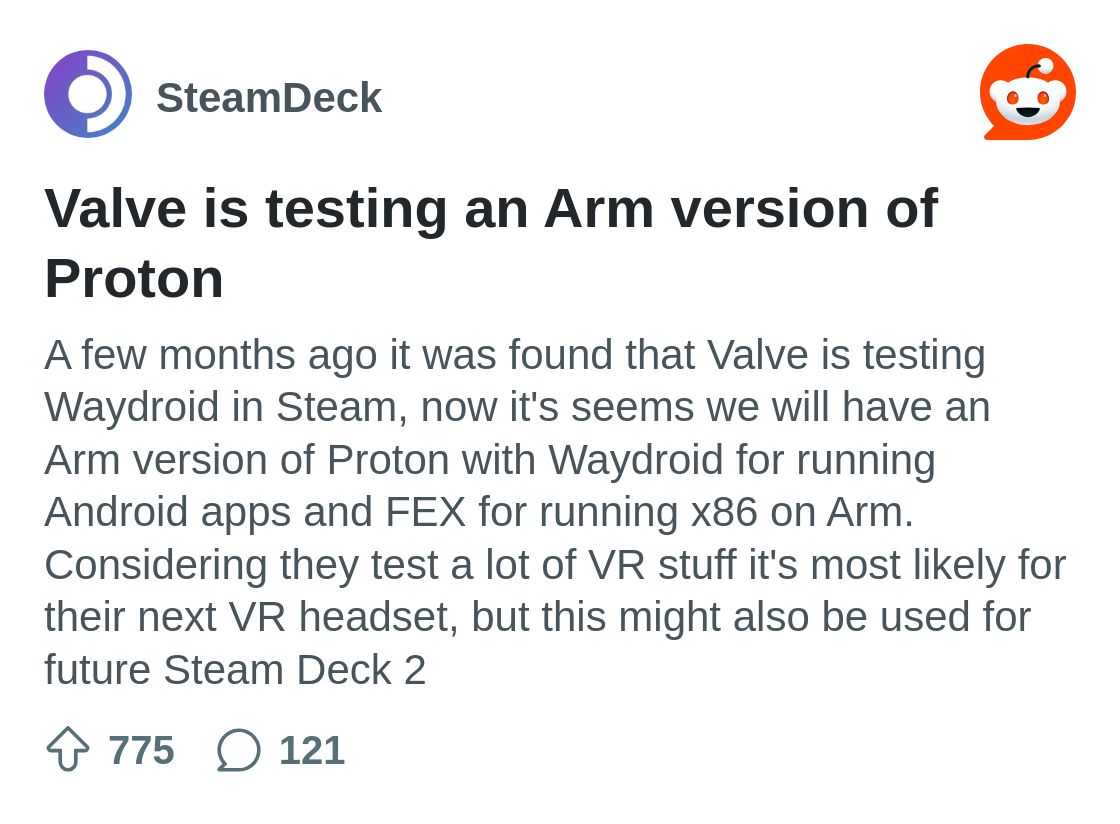1120x824 pixels.
Task: Click the word Proton in the title
Action: pos(134,278)
